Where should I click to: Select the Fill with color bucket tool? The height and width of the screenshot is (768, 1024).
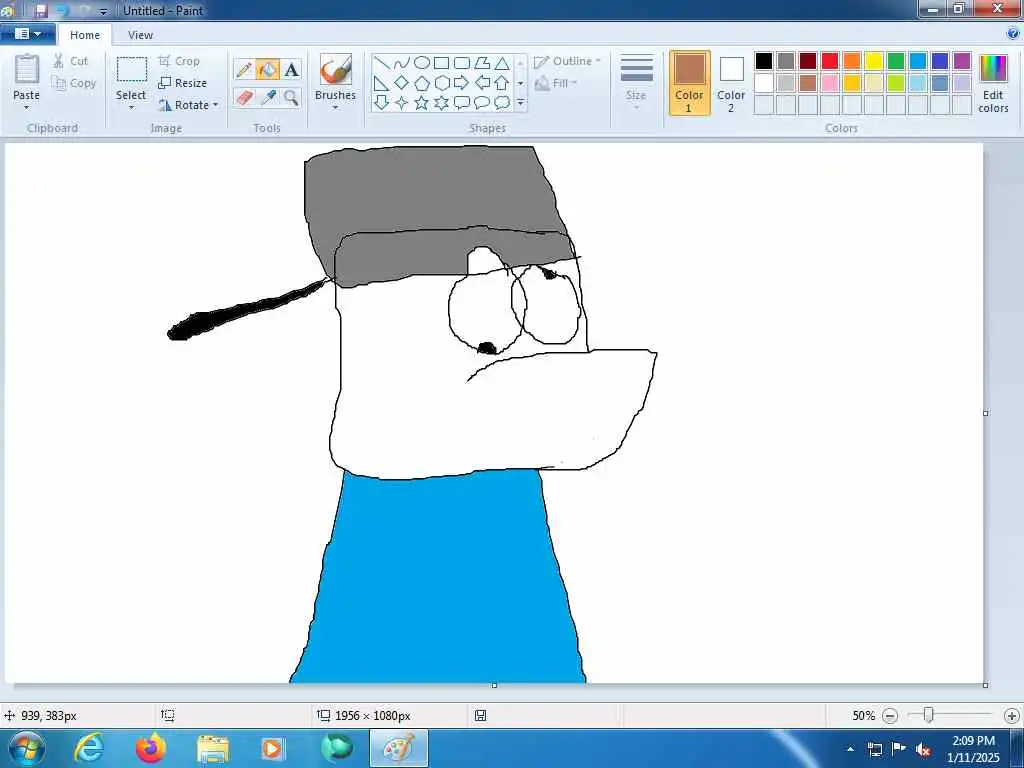(268, 69)
